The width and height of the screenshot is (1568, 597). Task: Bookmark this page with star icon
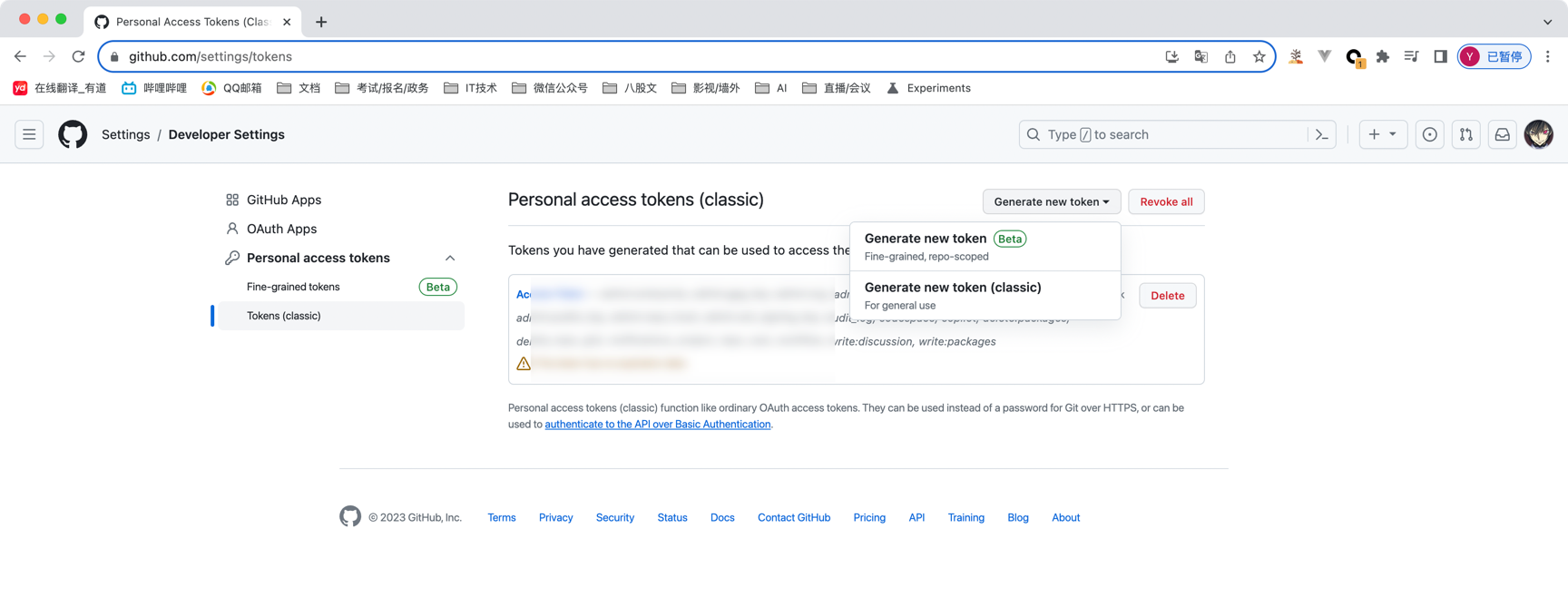[1259, 56]
